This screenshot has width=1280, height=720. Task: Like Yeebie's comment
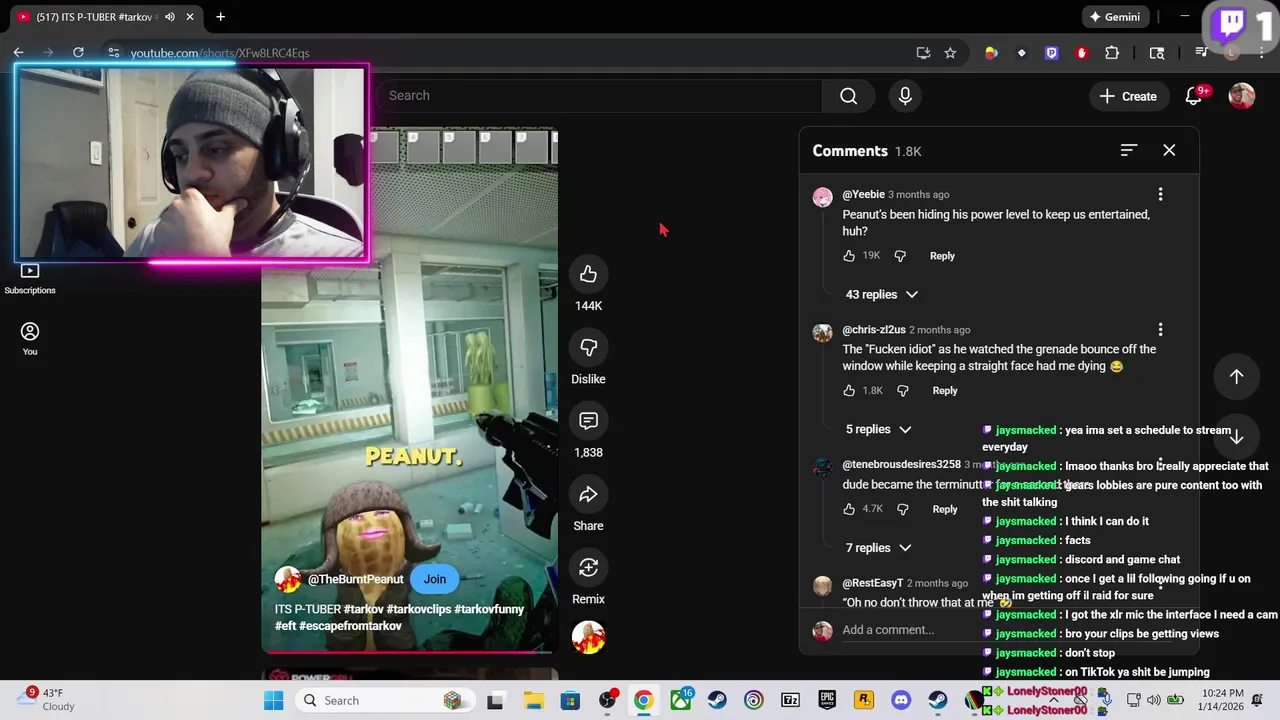pyautogui.click(x=849, y=256)
